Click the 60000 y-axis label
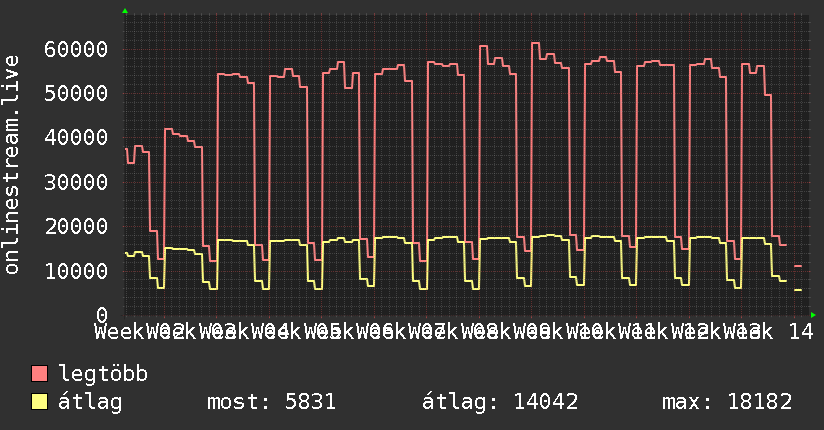Viewport: 824px width, 430px height. pos(76,49)
